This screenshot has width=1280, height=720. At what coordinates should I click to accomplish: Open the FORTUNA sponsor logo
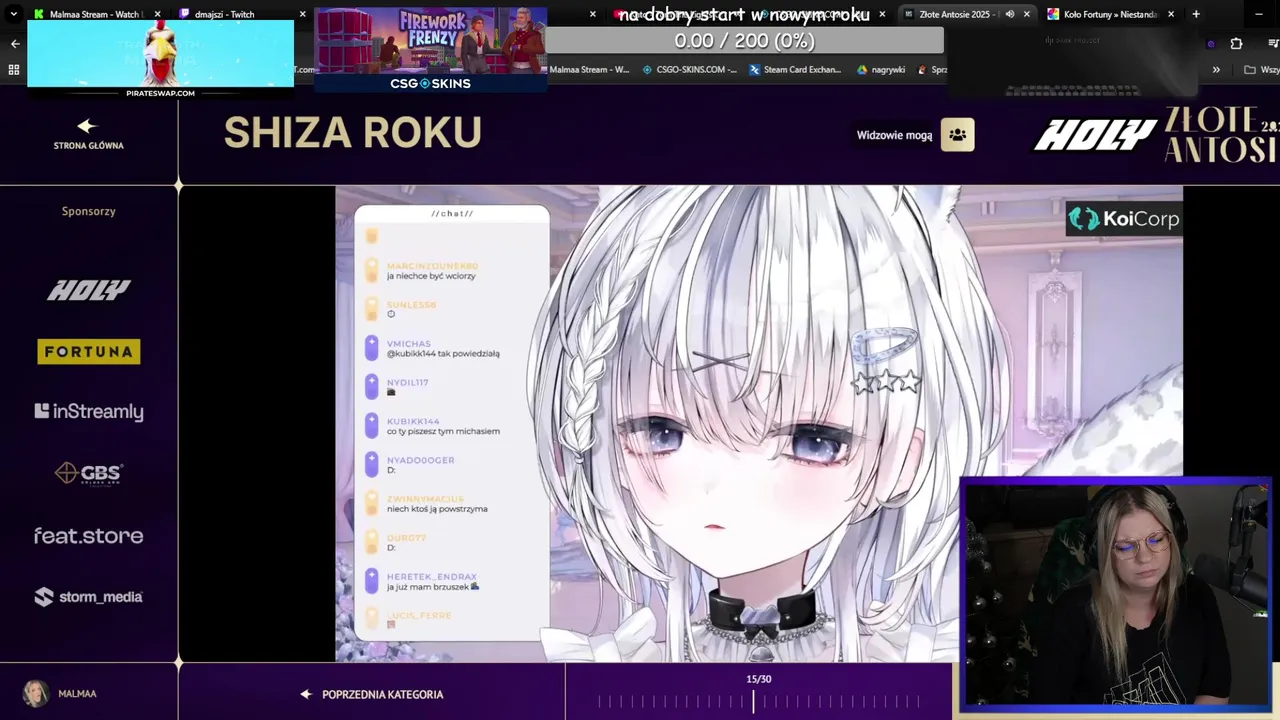coord(89,351)
